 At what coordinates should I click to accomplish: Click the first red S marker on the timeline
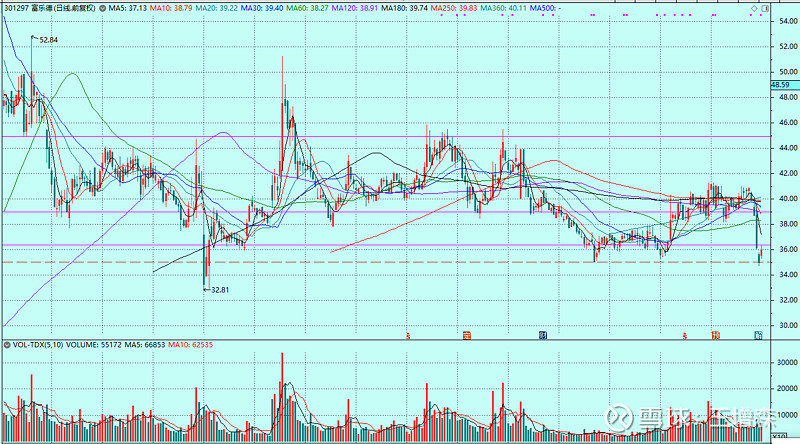(408, 336)
